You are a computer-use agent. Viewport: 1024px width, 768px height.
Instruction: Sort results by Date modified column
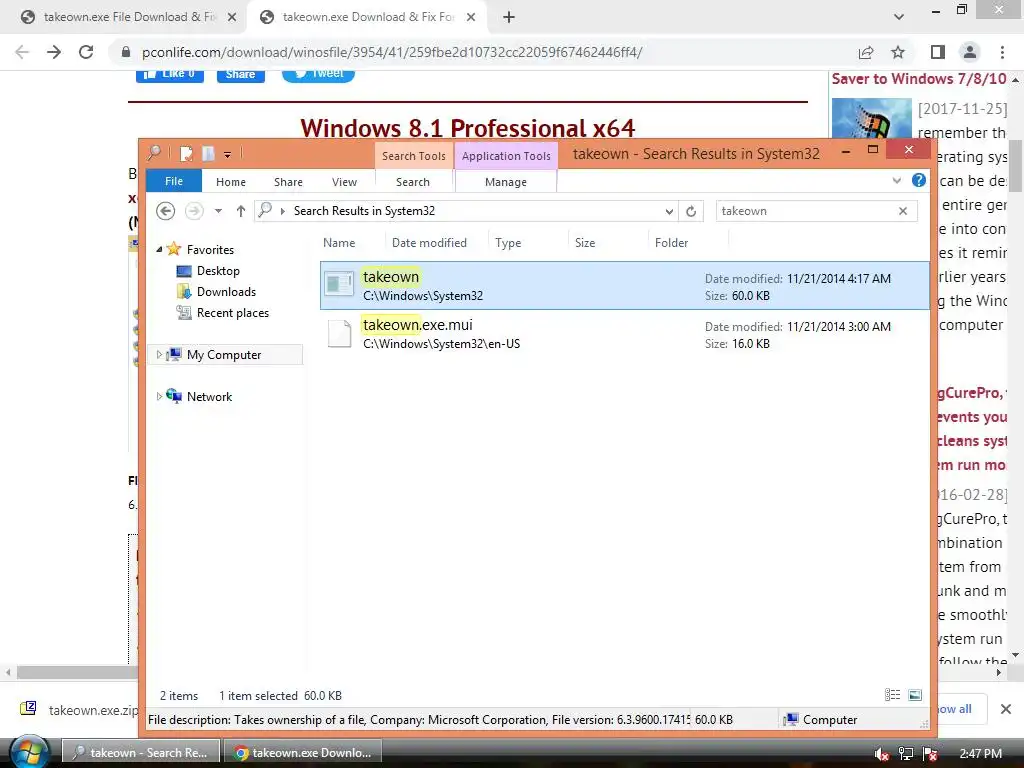(429, 243)
